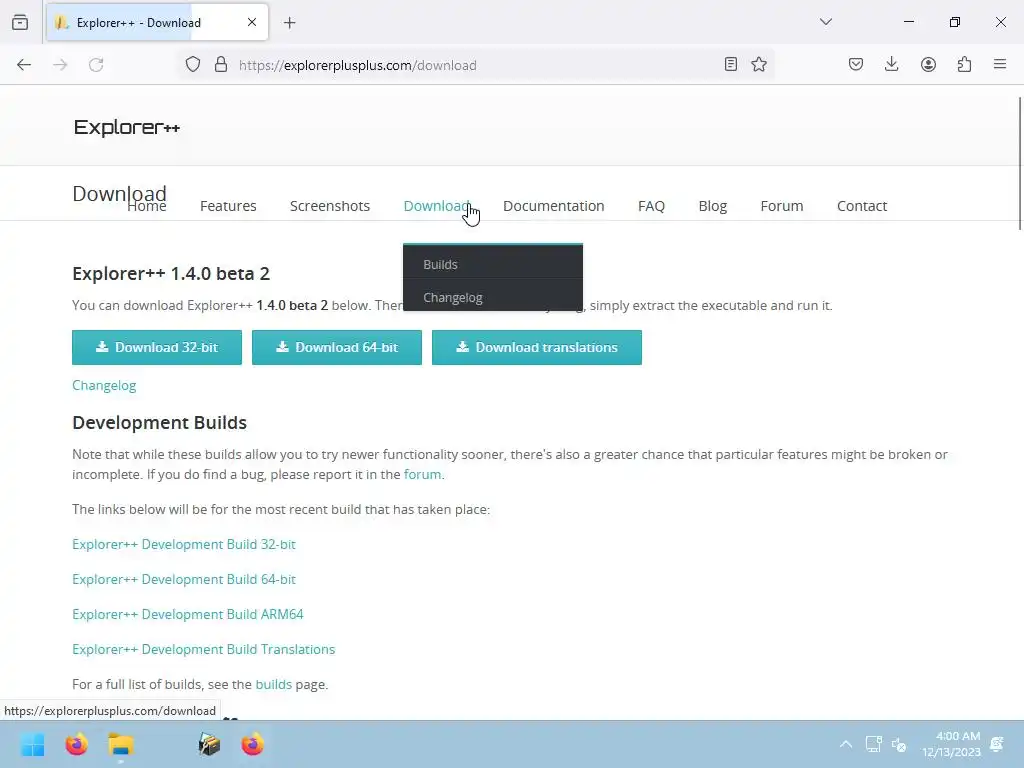Viewport: 1024px width, 768px height.
Task: Toggle reader view icon
Action: [x=731, y=64]
